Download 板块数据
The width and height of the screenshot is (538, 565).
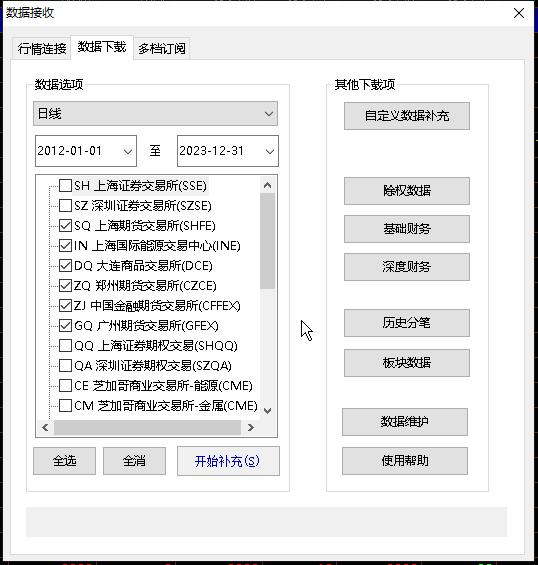(x=407, y=363)
